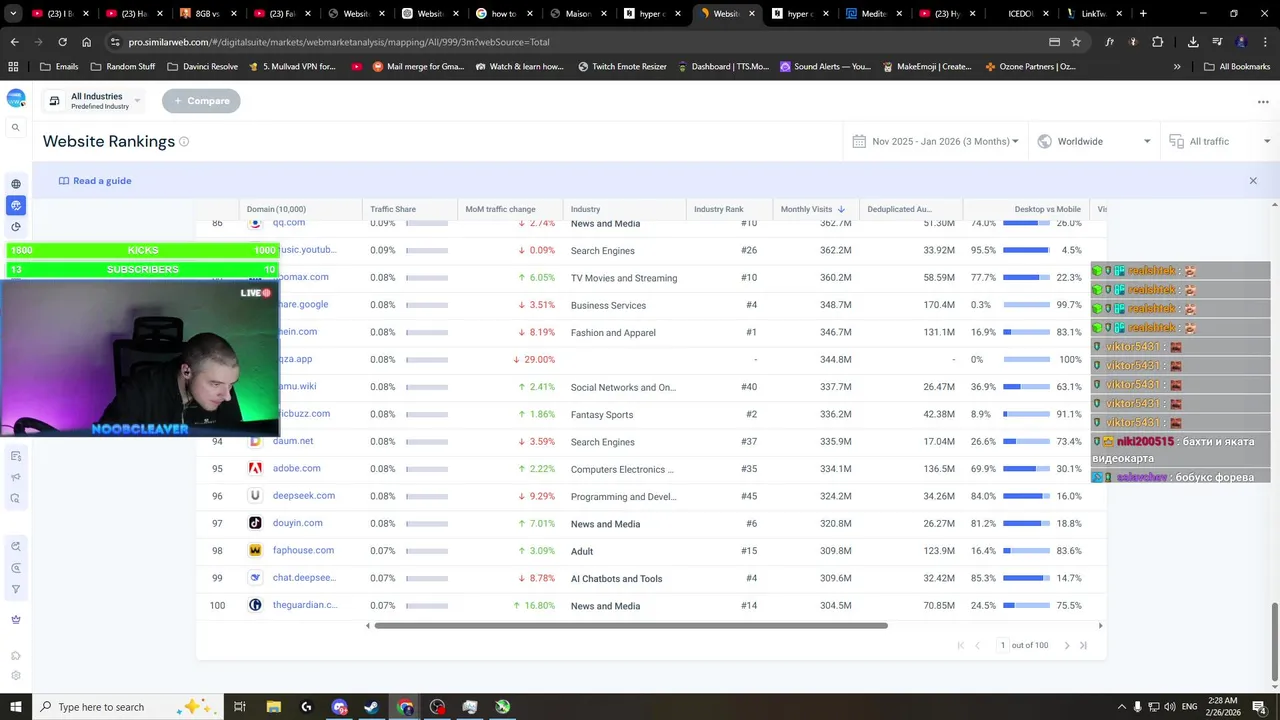This screenshot has height=720, width=1280.
Task: Click the info icon beside Website Rankings
Action: (184, 142)
